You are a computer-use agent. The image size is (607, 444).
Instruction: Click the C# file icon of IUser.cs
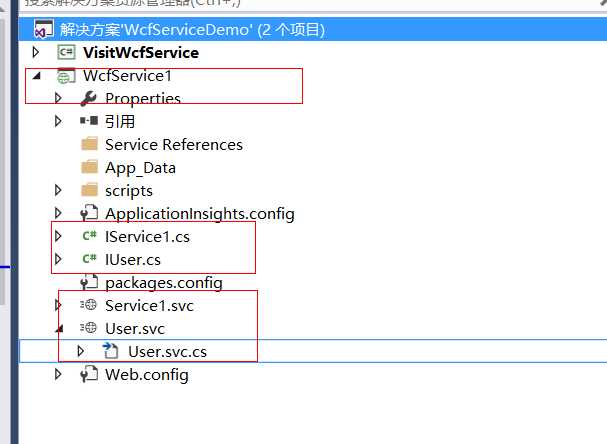(89, 259)
